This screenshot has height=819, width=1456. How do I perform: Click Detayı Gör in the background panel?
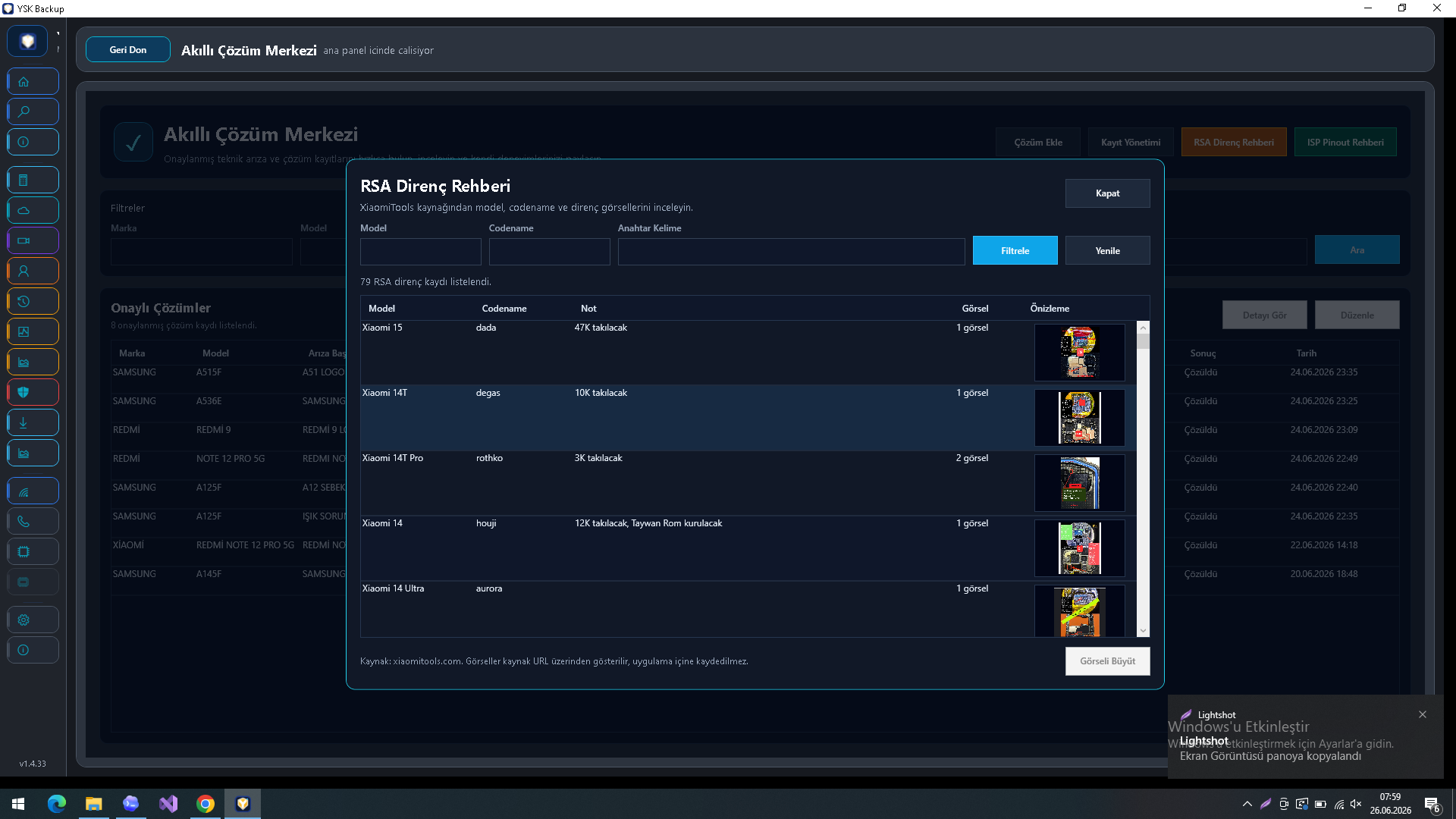tap(1264, 315)
